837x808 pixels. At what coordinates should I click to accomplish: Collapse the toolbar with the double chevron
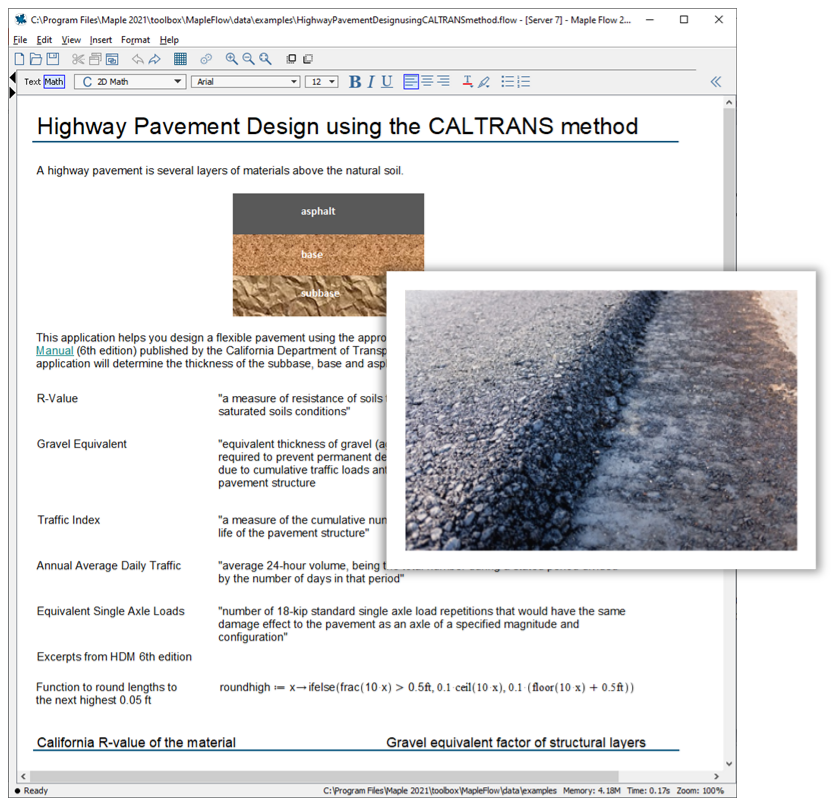coord(715,82)
